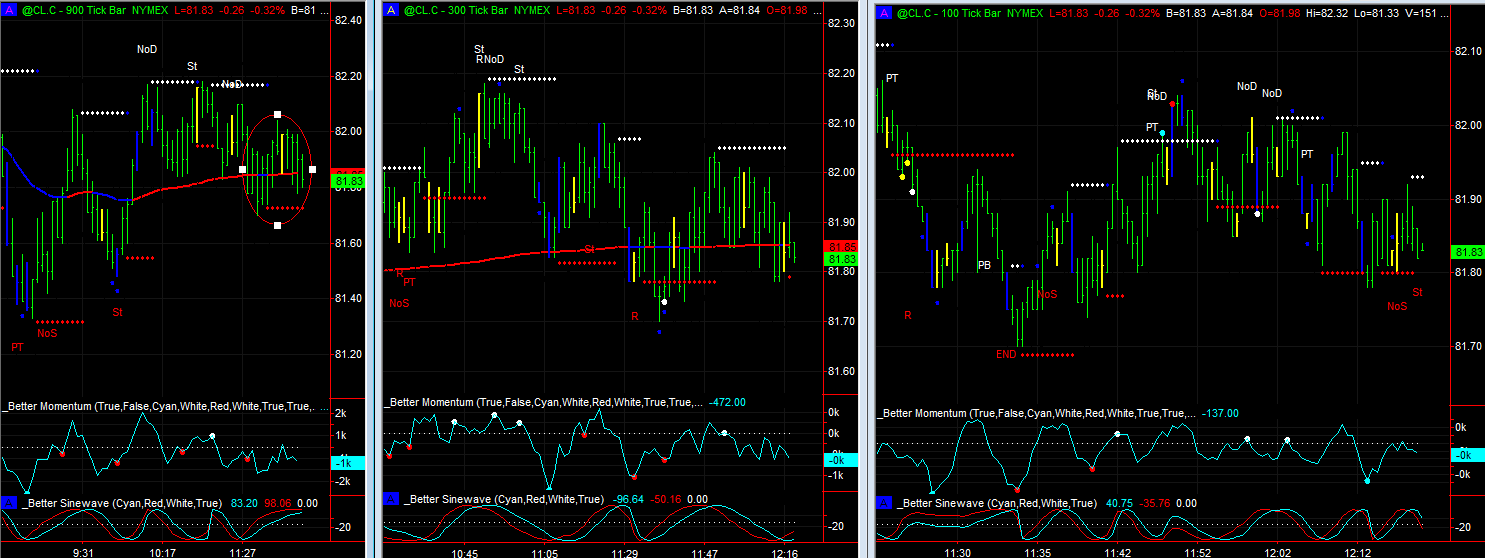Click the 98.06 sinewave value

tap(278, 503)
